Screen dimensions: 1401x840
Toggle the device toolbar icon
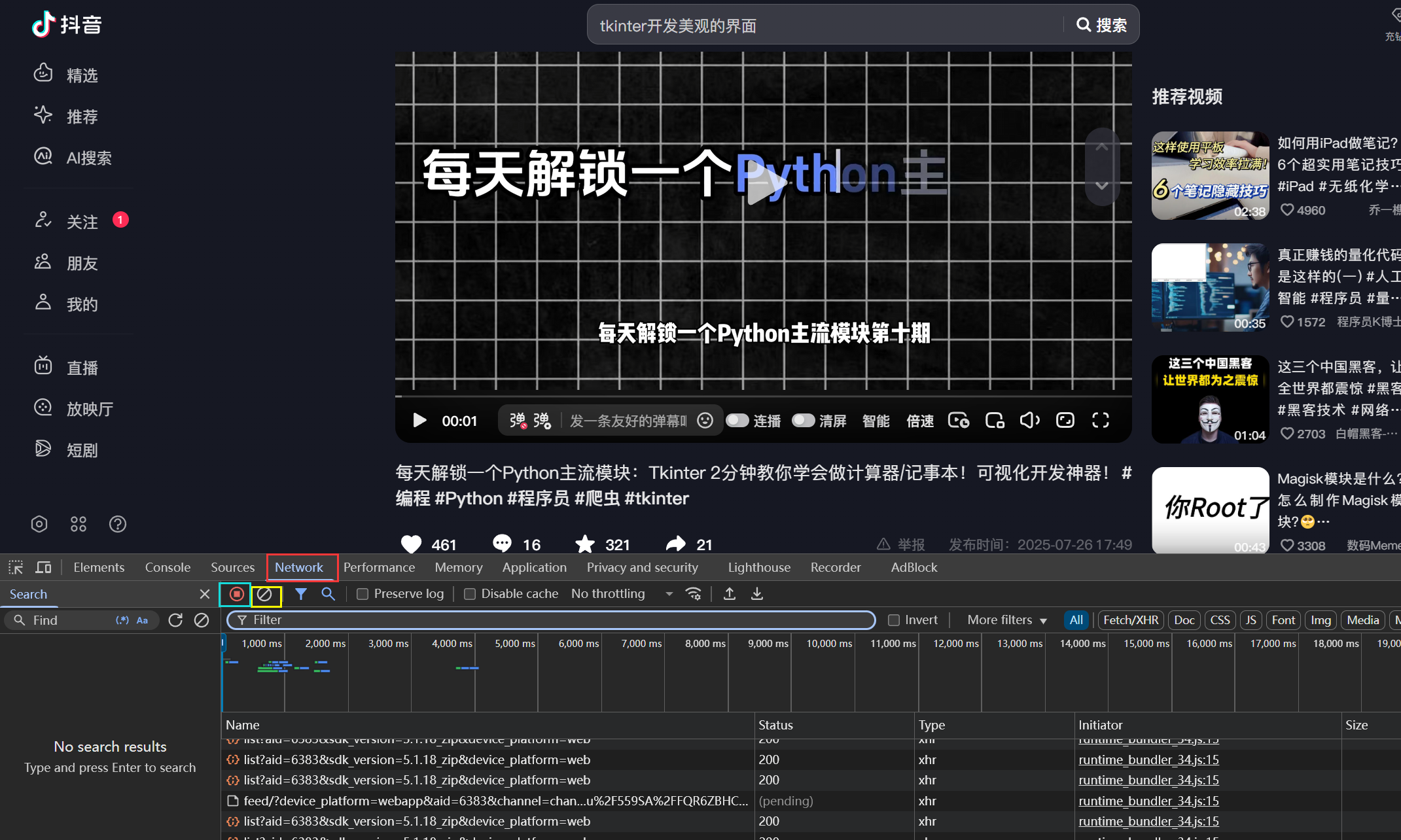point(44,567)
